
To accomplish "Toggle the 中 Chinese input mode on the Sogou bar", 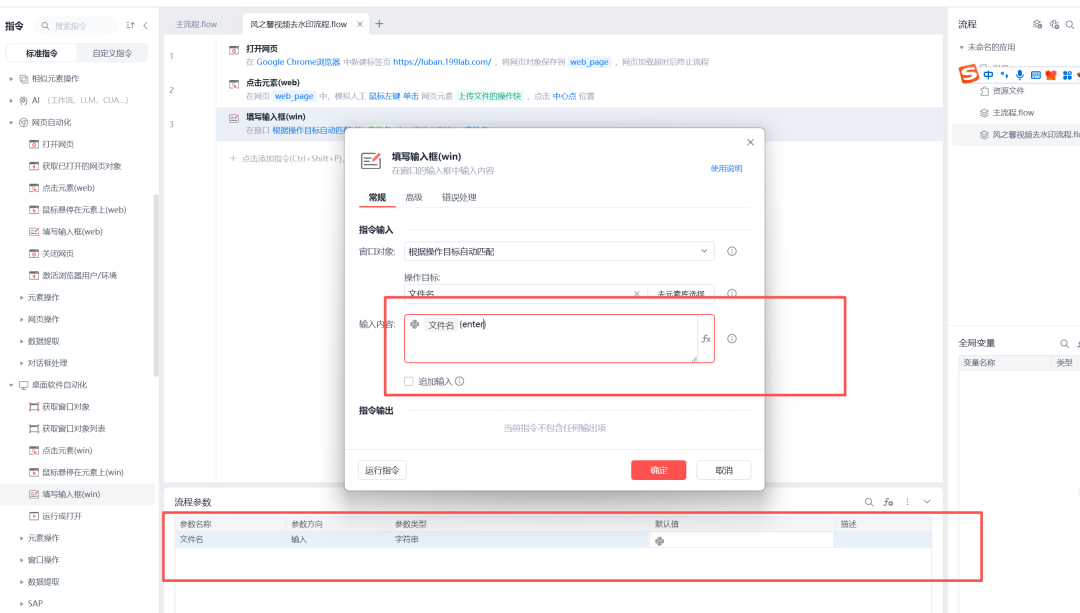I will pos(988,74).
